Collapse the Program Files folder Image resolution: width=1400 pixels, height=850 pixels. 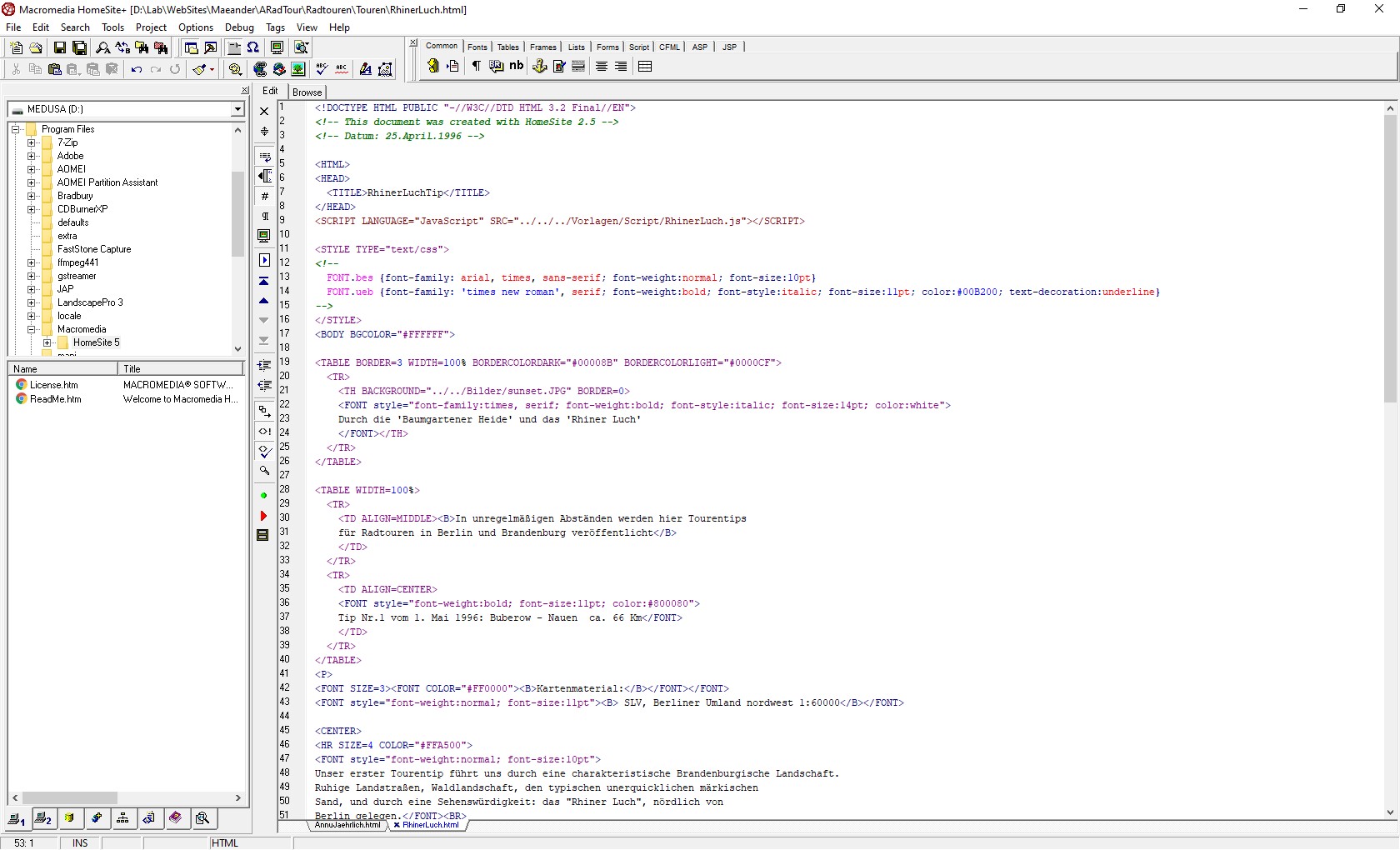pos(16,129)
